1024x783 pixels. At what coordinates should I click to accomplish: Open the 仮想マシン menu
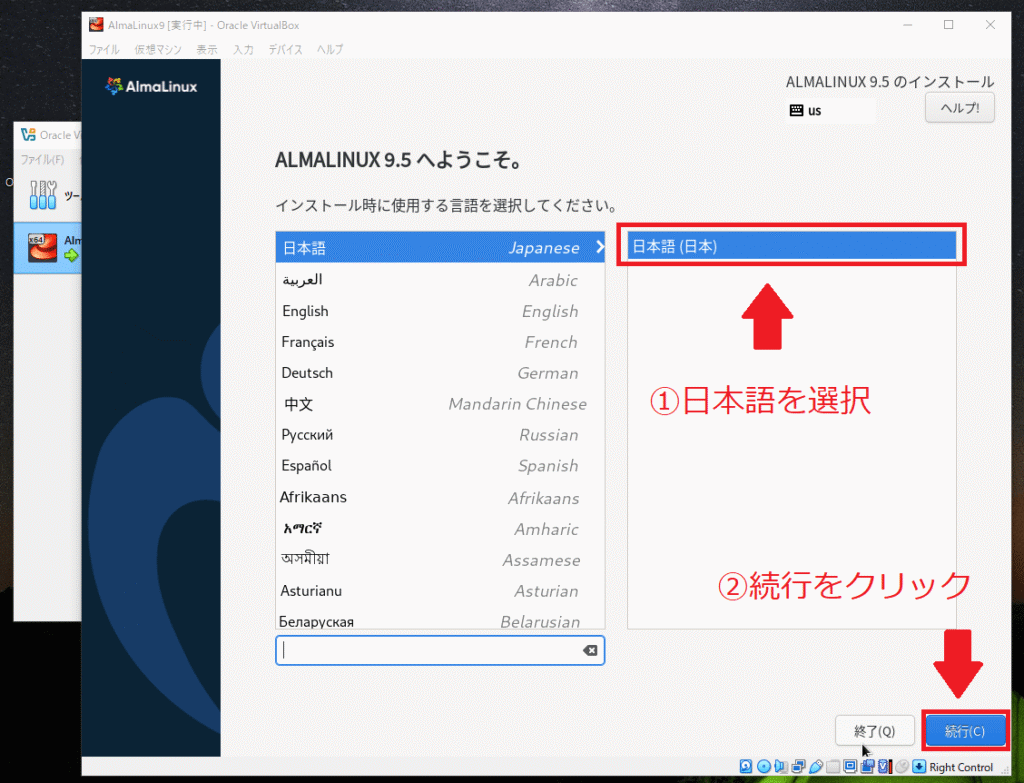(158, 50)
